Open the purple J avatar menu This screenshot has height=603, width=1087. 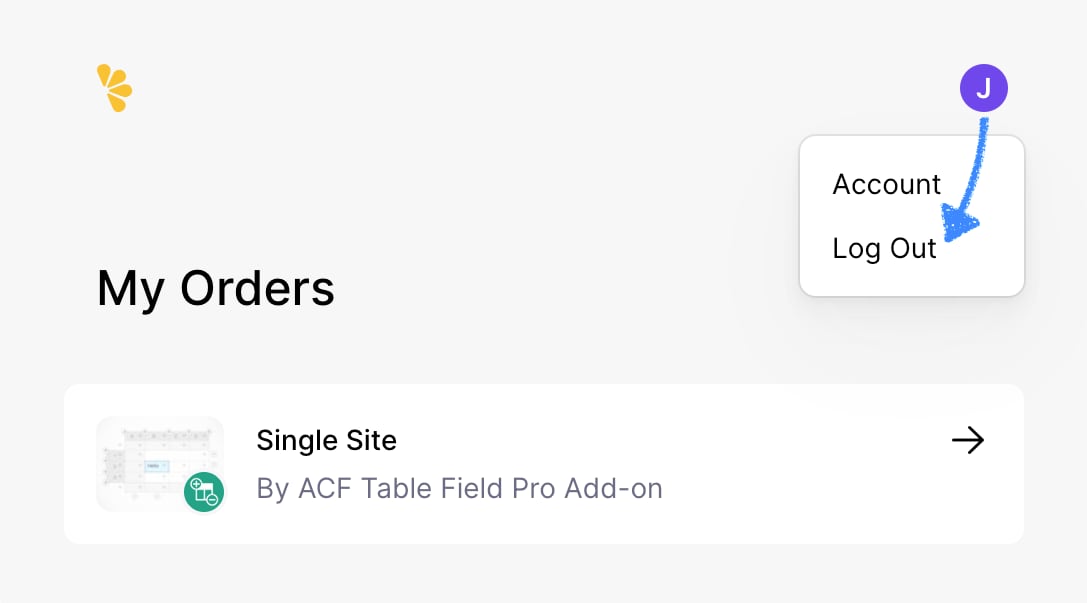(983, 88)
